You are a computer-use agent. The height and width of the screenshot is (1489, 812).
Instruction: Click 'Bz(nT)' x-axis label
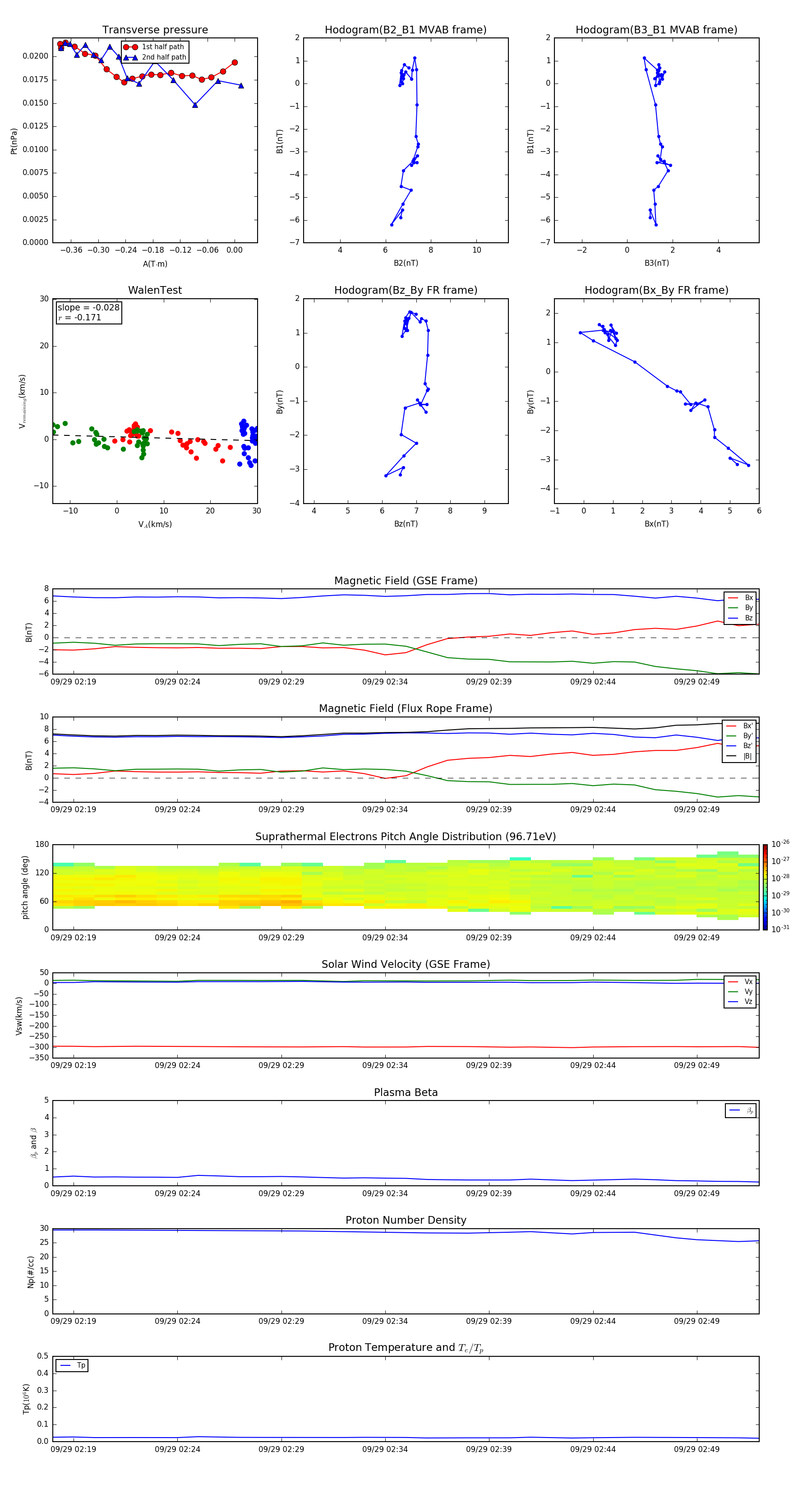click(x=406, y=524)
